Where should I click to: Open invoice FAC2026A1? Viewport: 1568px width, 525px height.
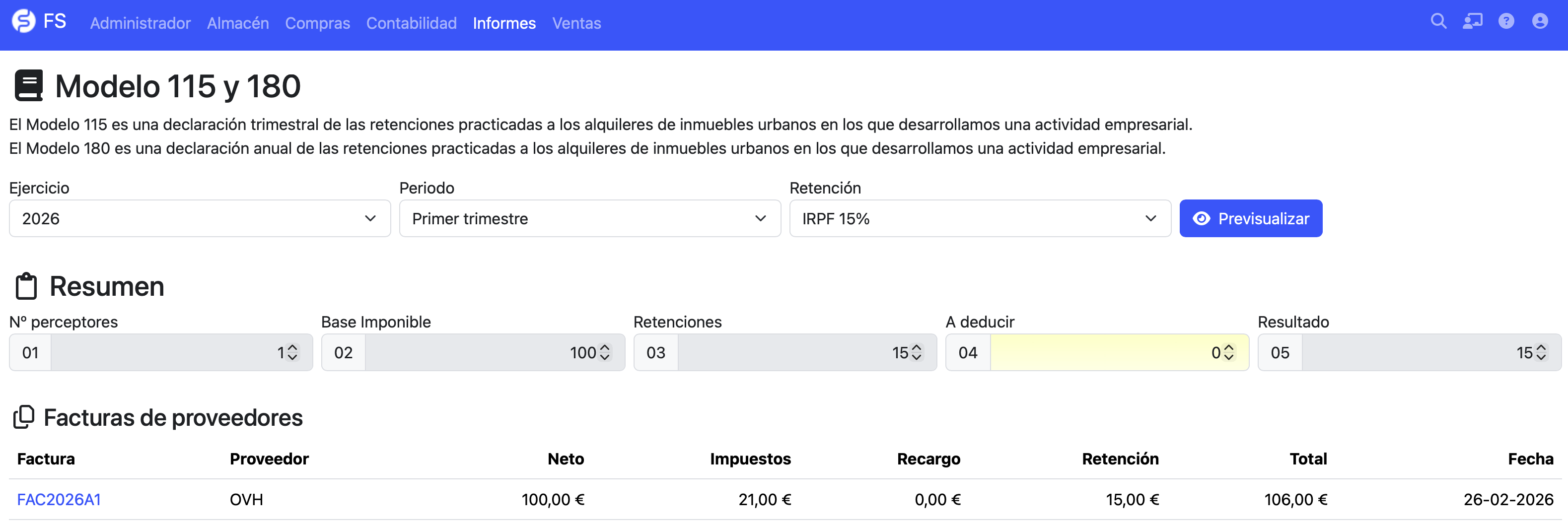click(x=59, y=500)
